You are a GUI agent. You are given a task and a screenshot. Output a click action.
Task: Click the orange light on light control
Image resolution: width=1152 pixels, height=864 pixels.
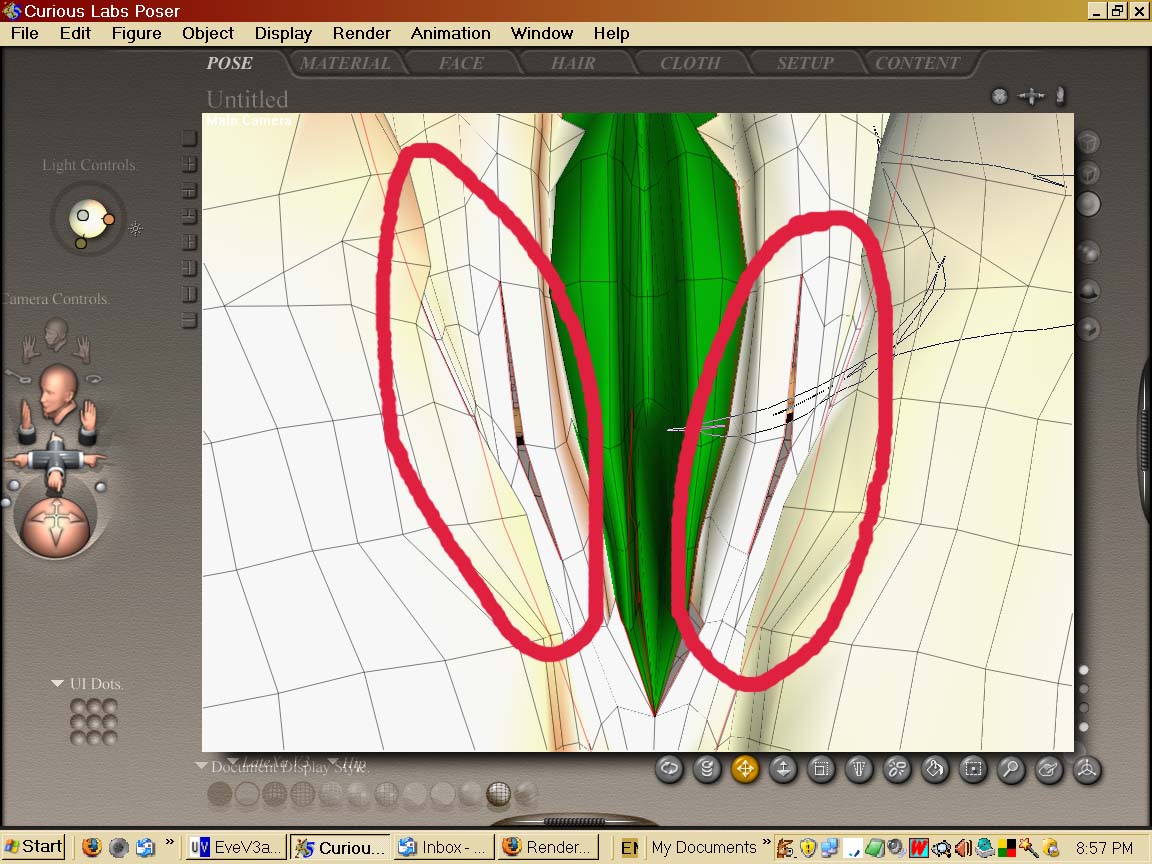coord(109,219)
